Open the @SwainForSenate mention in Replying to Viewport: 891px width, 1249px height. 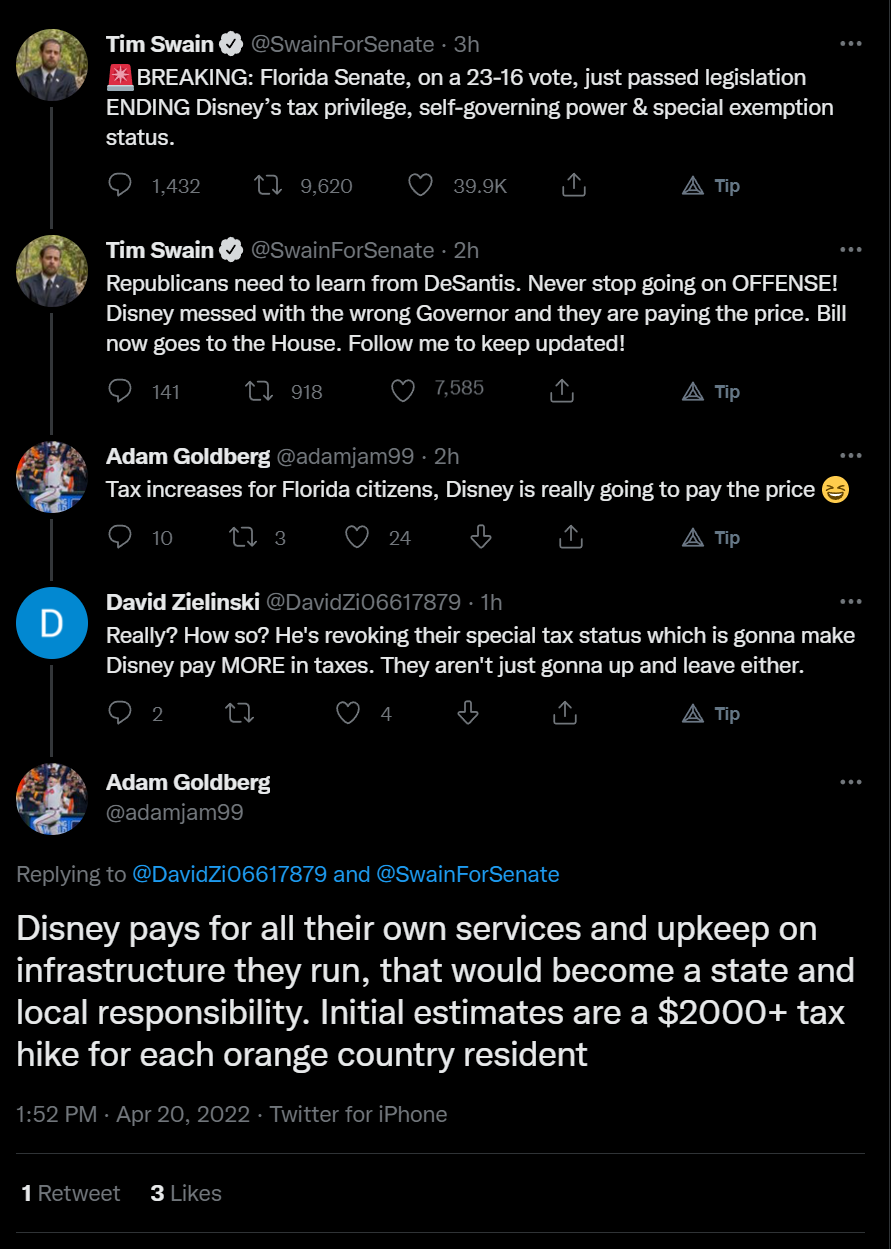467,874
